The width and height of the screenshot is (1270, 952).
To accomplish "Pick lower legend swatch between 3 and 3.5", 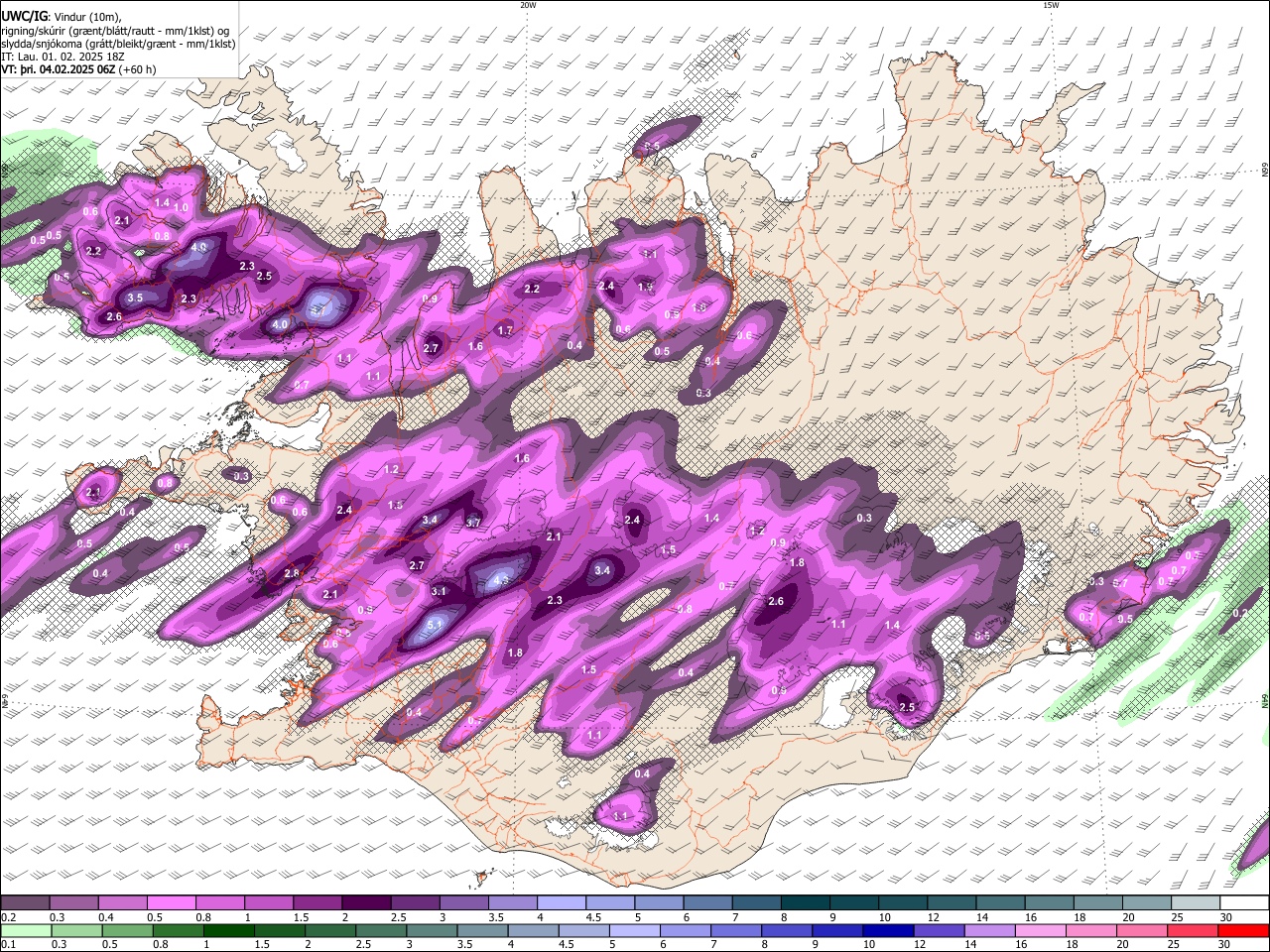I will pyautogui.click(x=432, y=930).
